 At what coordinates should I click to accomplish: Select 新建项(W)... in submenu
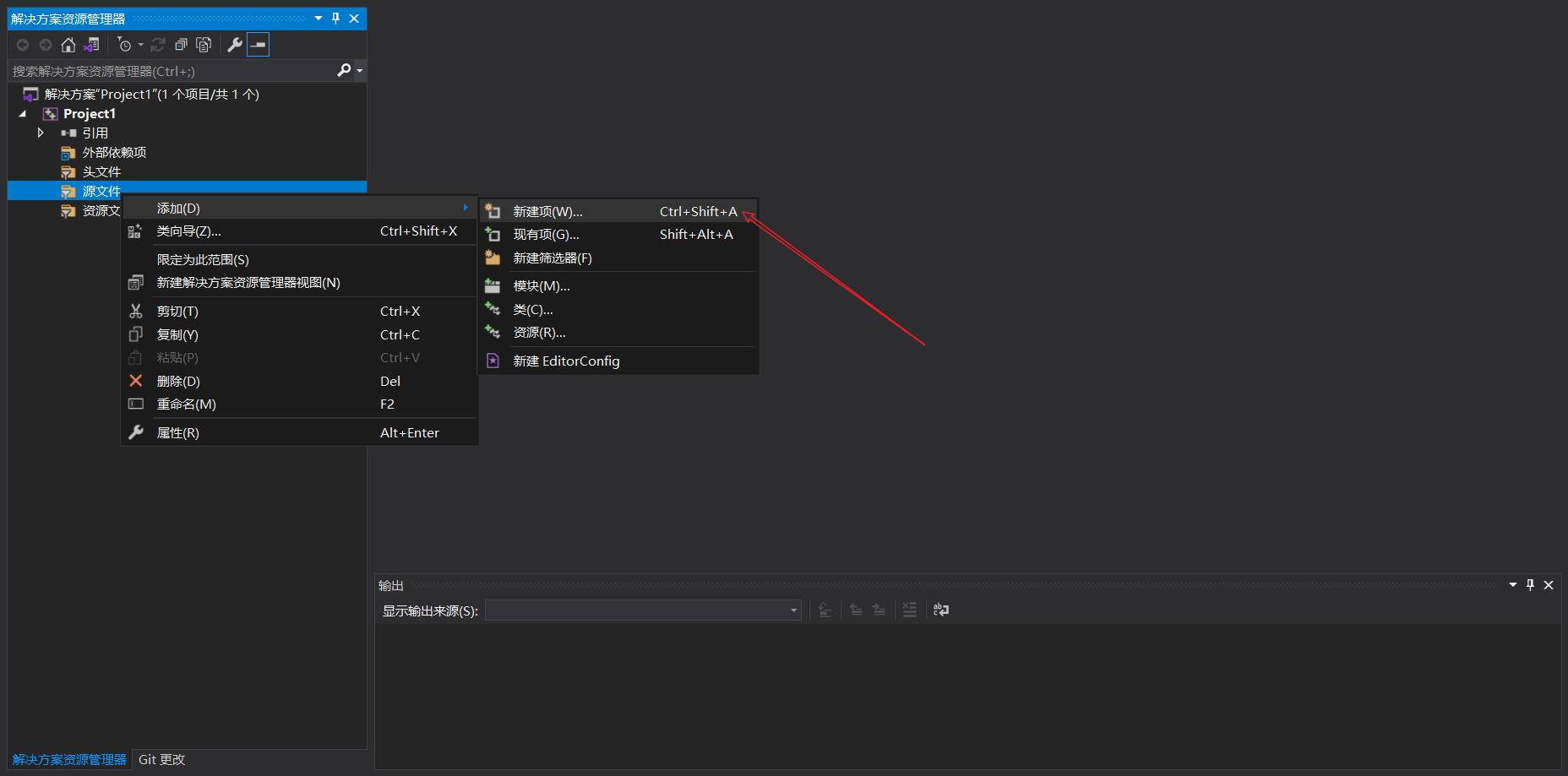coord(618,211)
